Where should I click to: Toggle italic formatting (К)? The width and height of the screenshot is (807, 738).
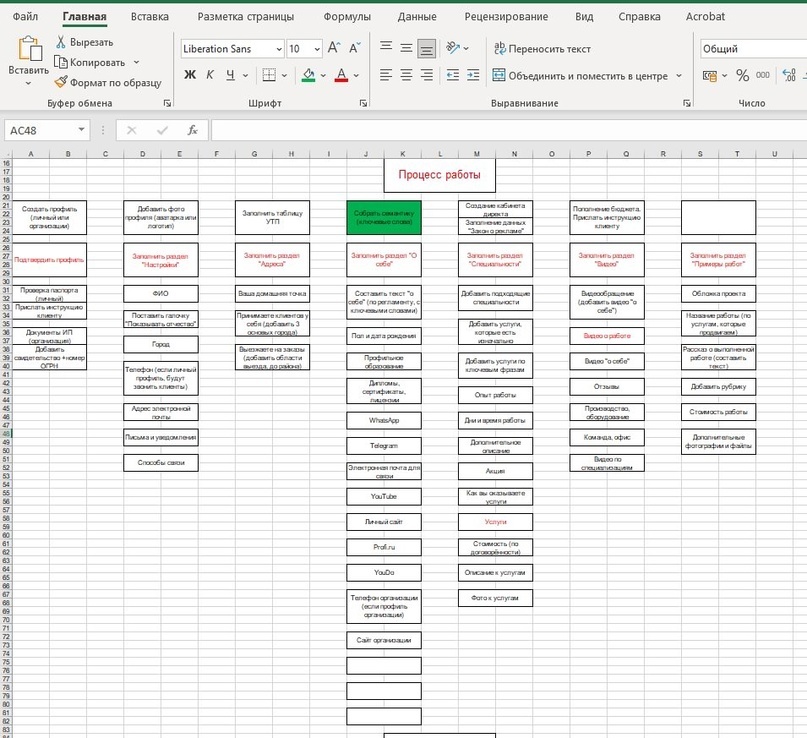click(x=210, y=75)
